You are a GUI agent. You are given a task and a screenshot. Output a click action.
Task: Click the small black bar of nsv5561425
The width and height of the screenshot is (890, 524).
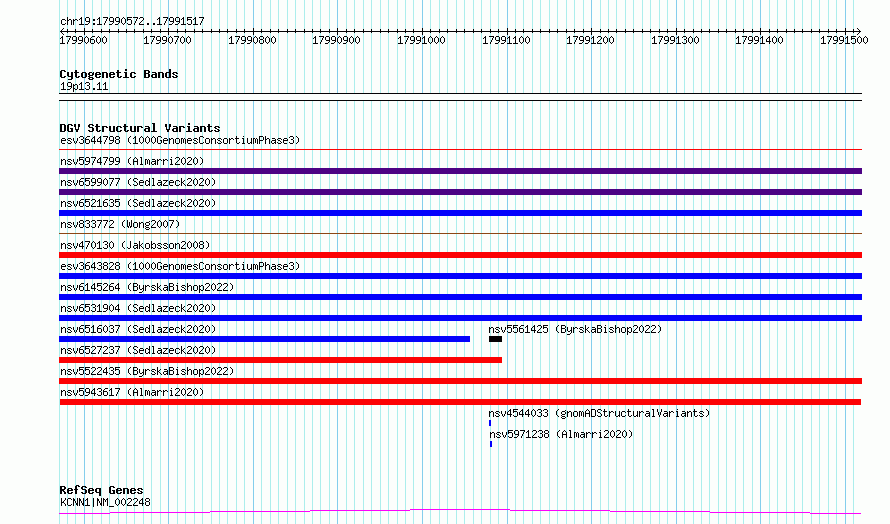click(x=496, y=339)
